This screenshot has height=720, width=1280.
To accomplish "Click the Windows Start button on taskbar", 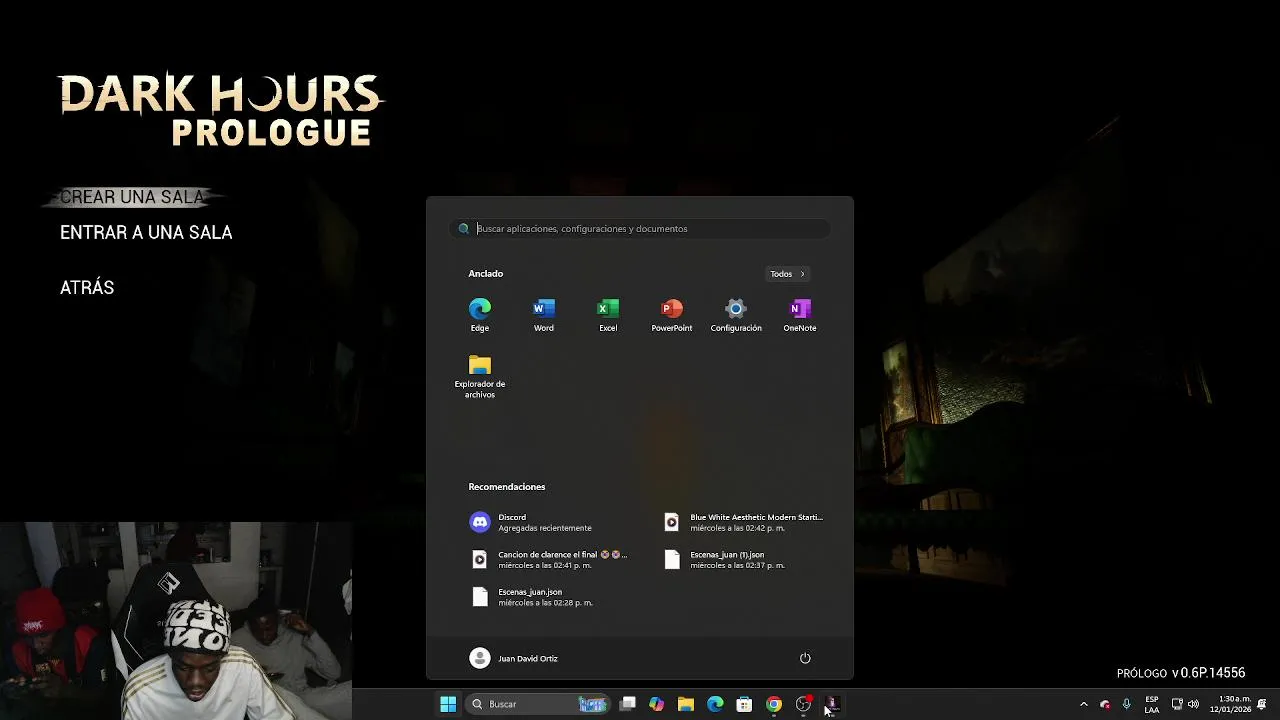I will [448, 704].
